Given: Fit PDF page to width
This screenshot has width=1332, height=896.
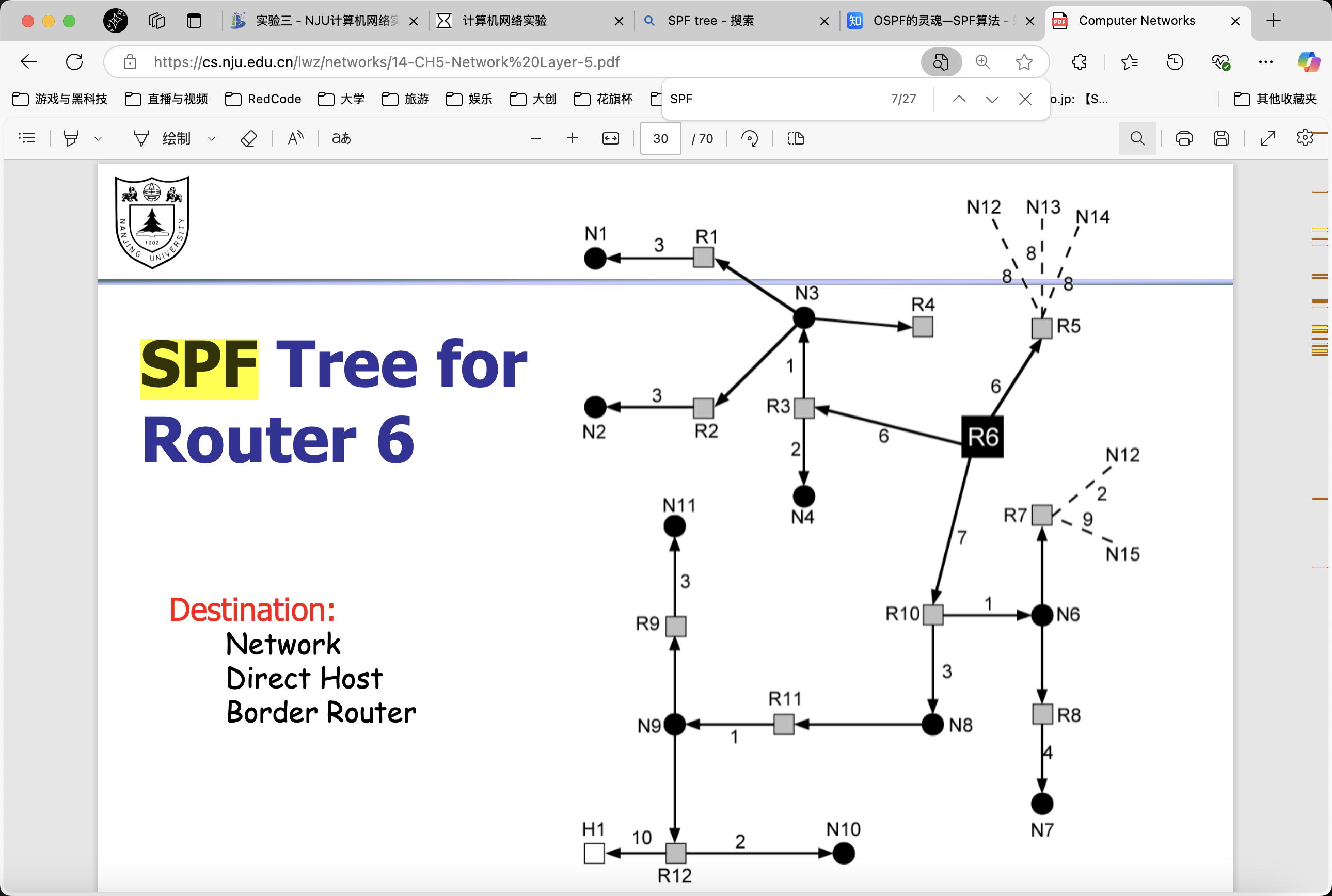Looking at the screenshot, I should (611, 138).
